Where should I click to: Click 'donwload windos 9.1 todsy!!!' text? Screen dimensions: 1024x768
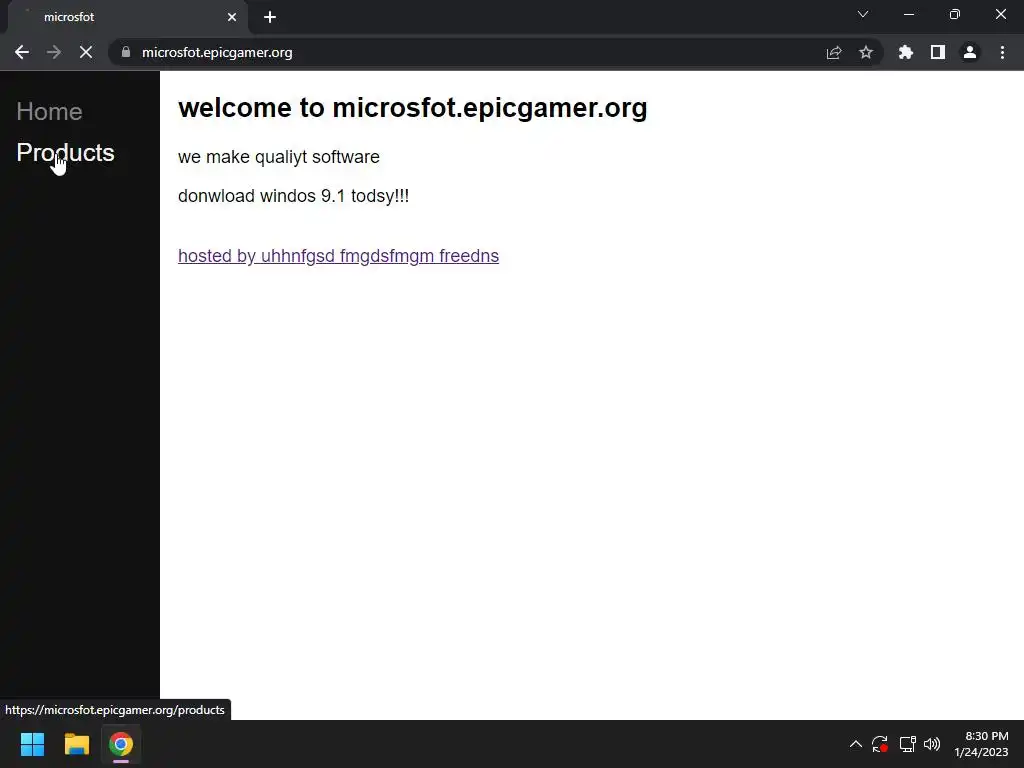pyautogui.click(x=293, y=196)
